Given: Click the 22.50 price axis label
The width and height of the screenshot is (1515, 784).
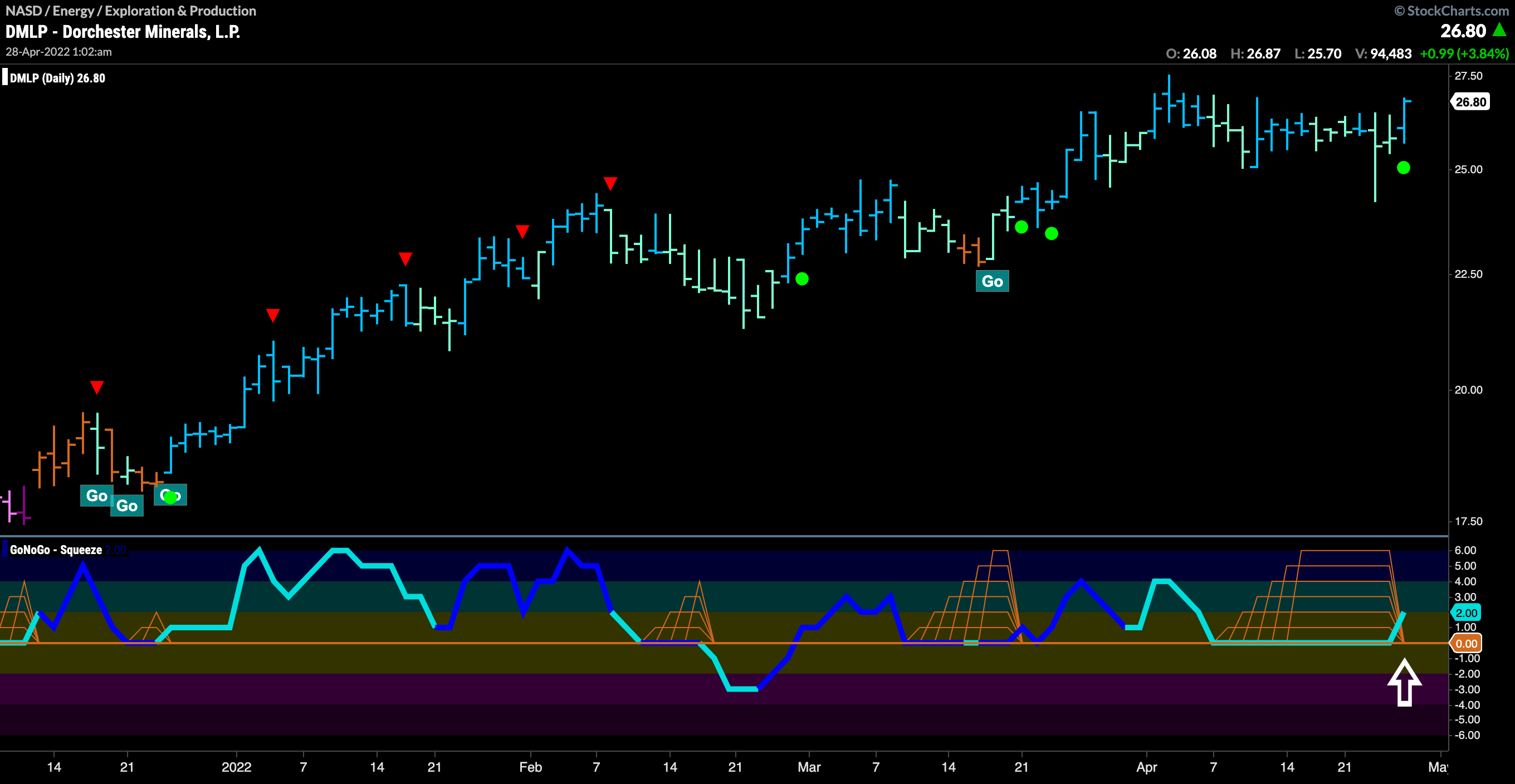Looking at the screenshot, I should tap(1468, 274).
